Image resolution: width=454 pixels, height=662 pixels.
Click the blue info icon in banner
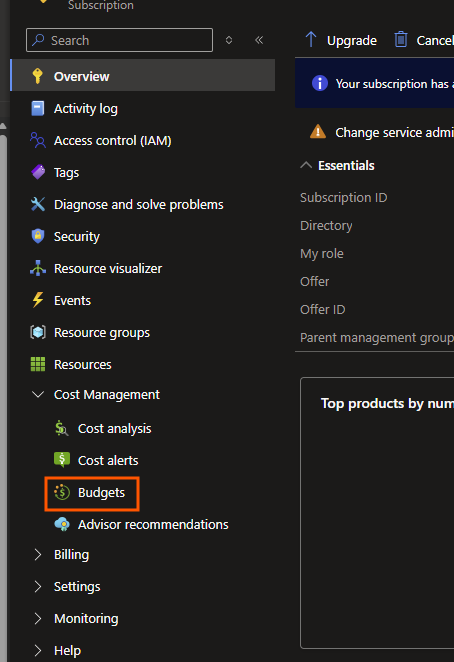(320, 83)
